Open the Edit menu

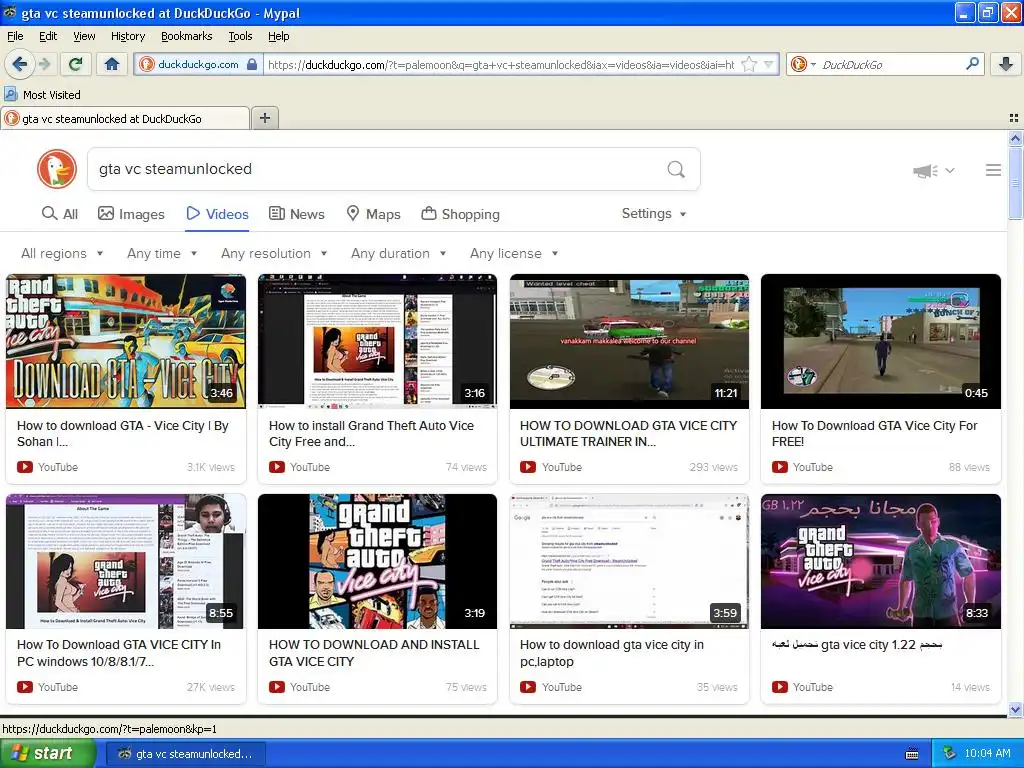click(48, 36)
